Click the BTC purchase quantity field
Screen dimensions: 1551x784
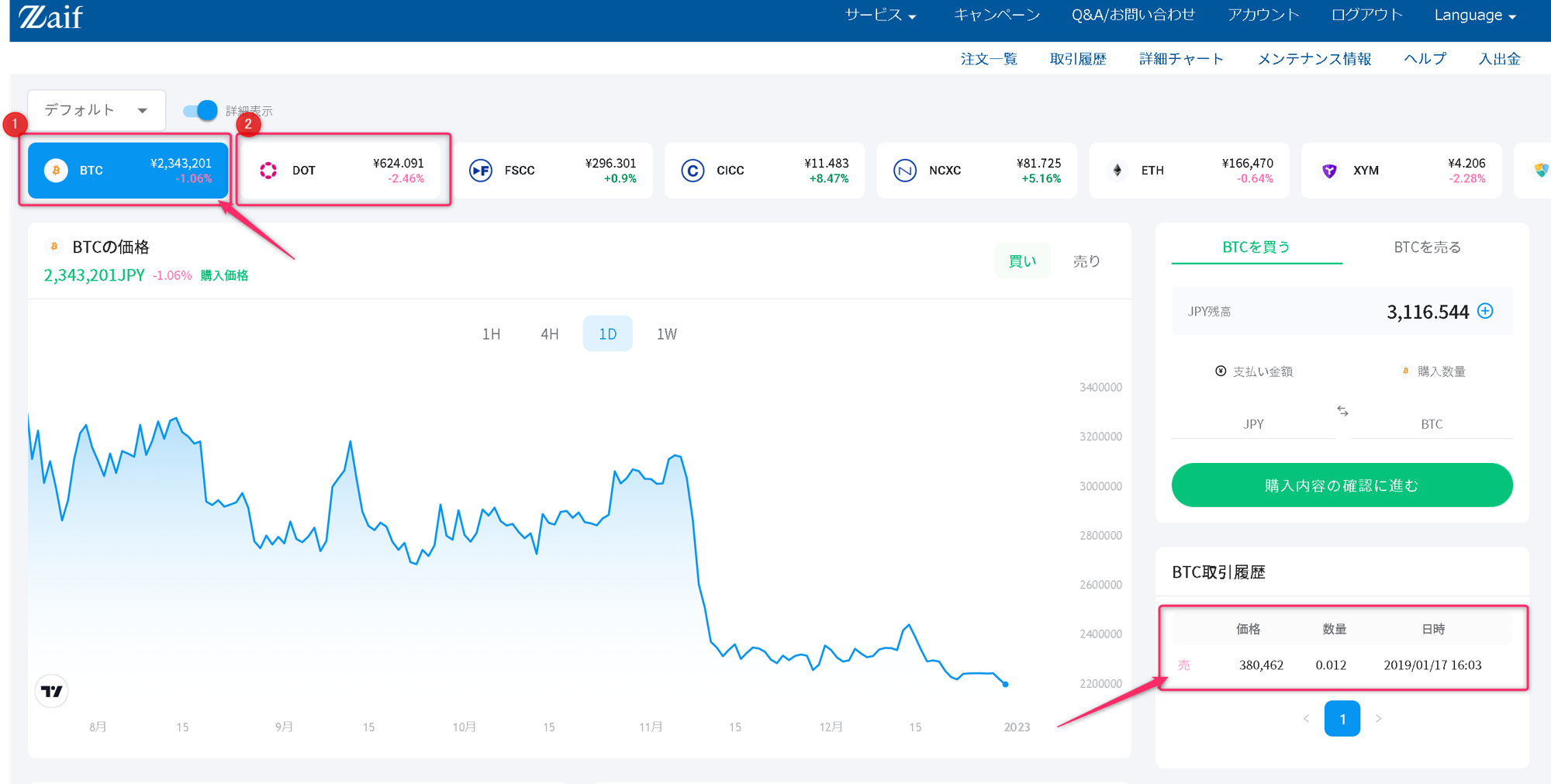1432,423
